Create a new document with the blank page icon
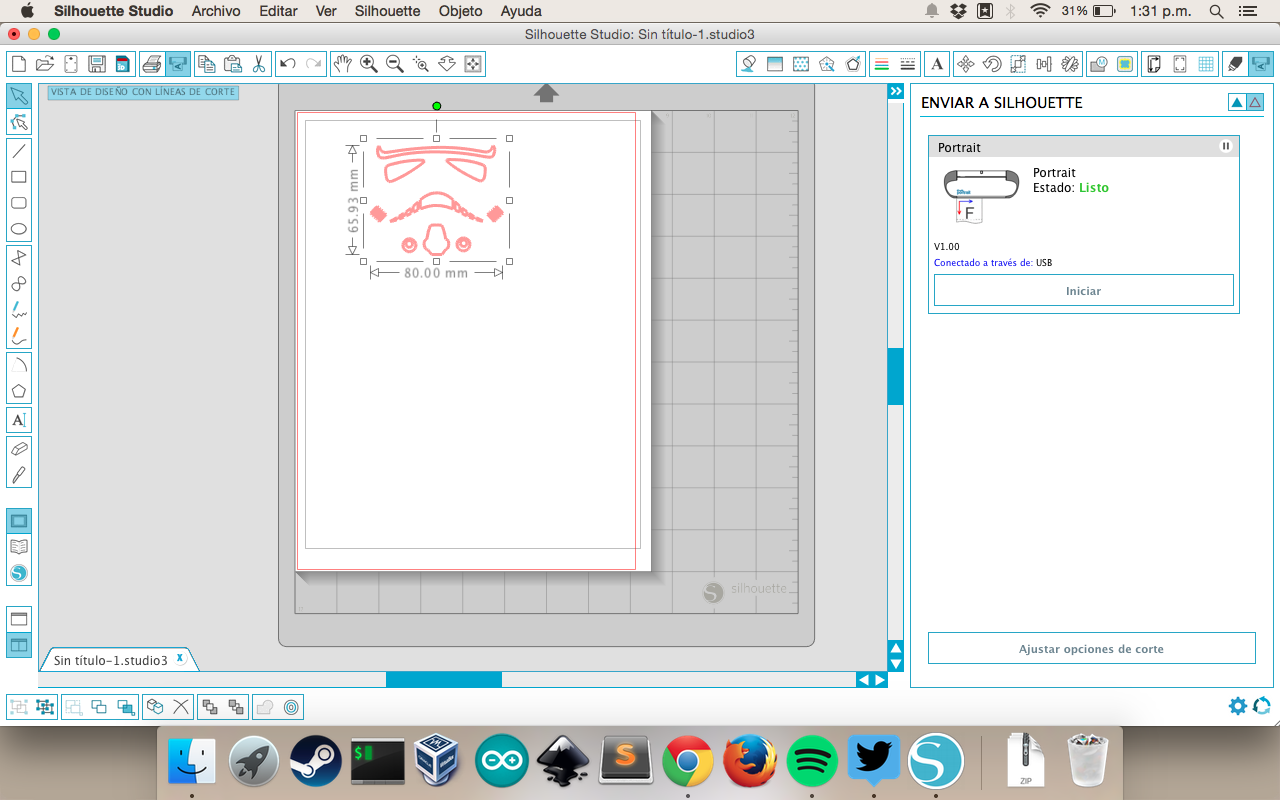The image size is (1280, 800). coord(18,64)
